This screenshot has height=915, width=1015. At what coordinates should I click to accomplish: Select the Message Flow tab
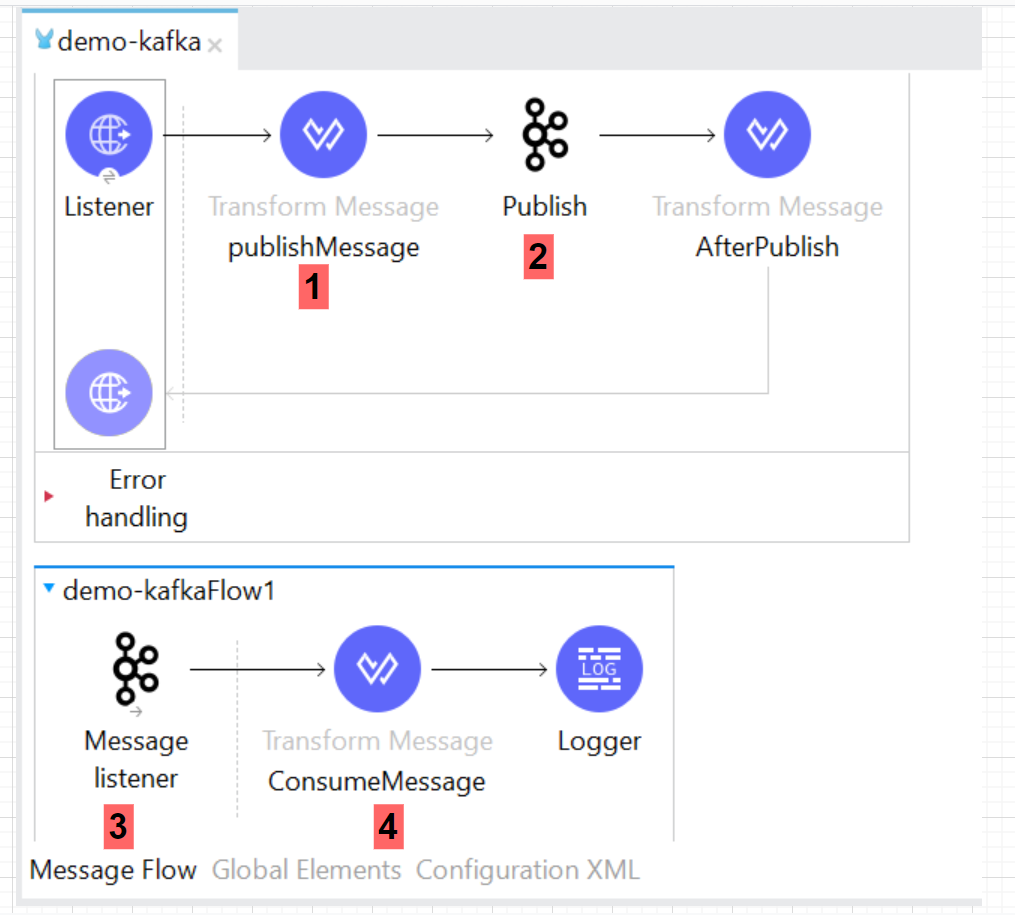(x=112, y=869)
